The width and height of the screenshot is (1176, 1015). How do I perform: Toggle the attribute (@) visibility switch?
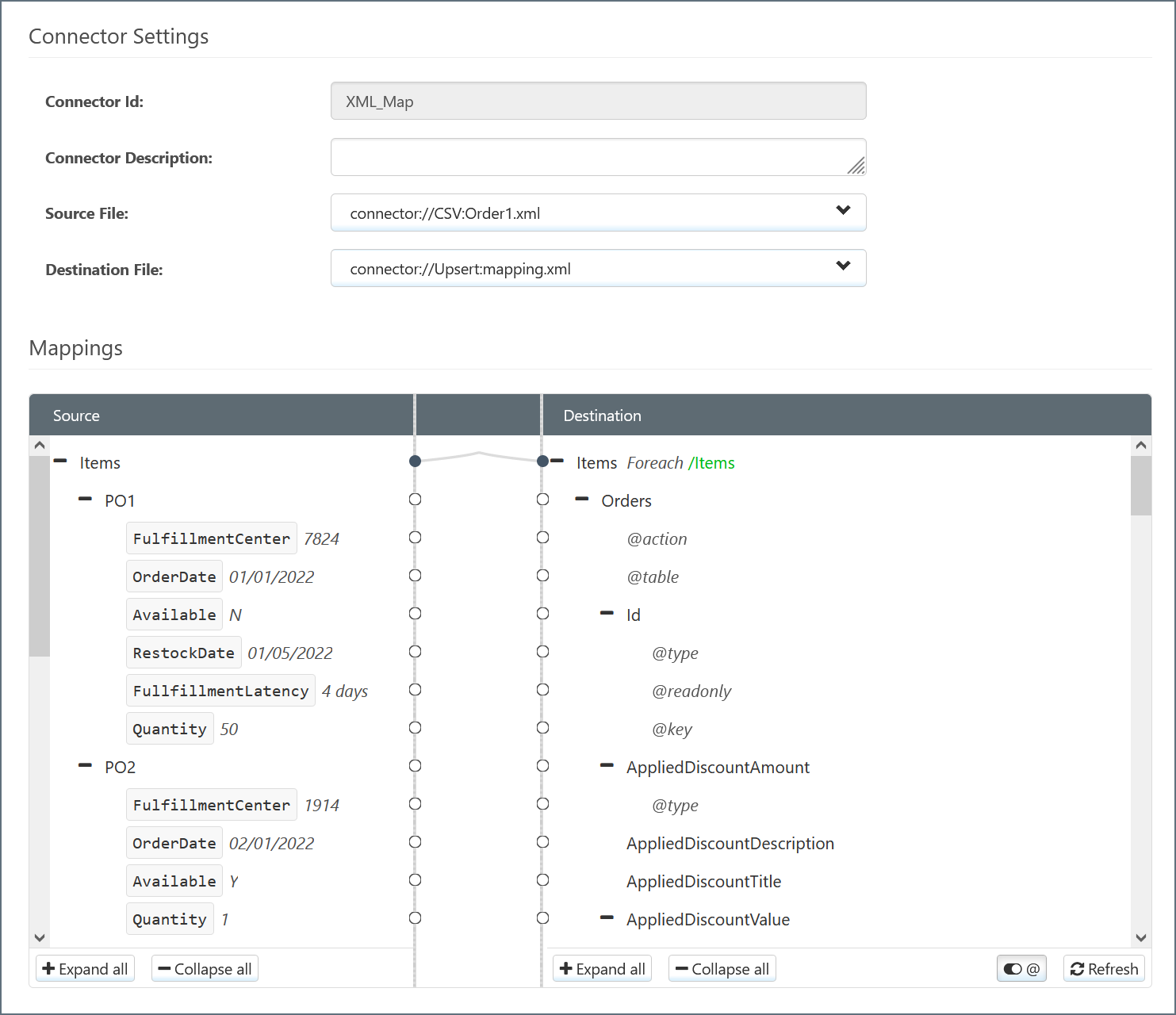[1021, 969]
